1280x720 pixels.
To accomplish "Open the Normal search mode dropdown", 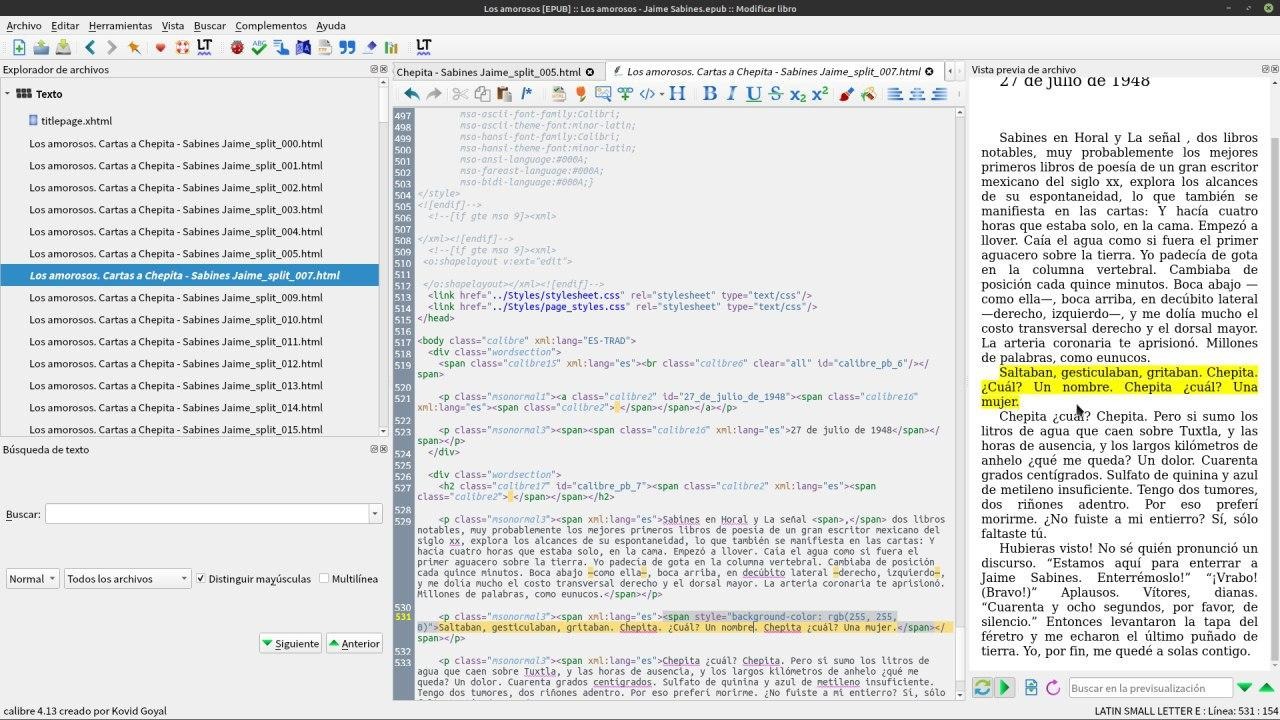I will click(32, 579).
